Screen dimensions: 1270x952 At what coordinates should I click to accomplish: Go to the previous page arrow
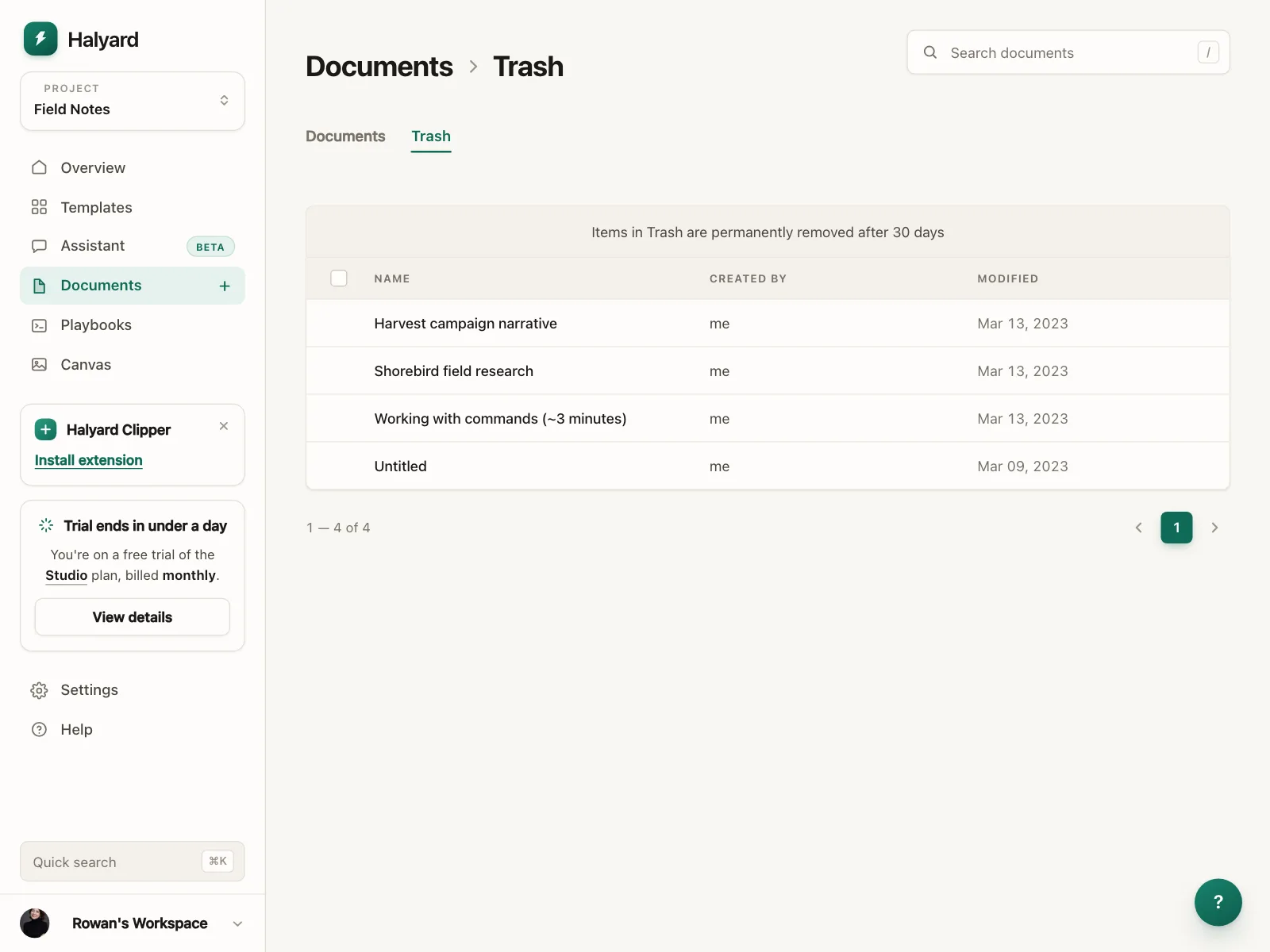1139,528
